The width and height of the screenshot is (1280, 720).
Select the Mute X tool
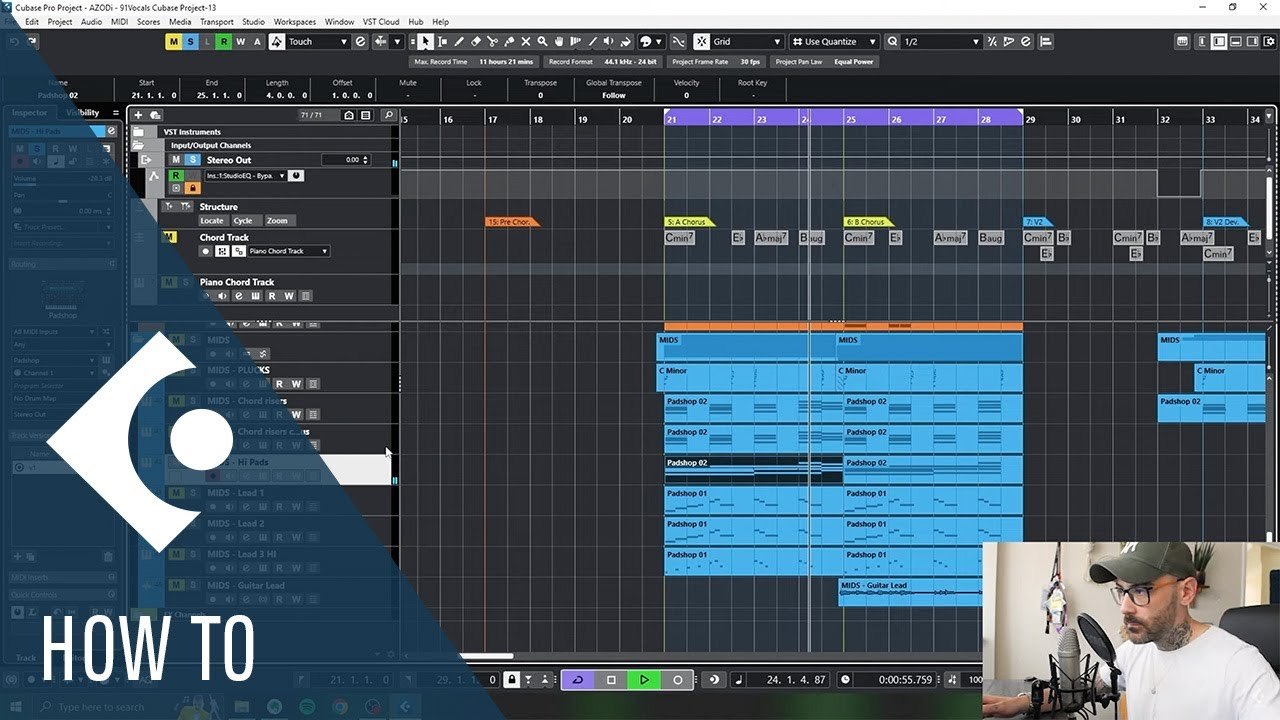click(x=526, y=41)
